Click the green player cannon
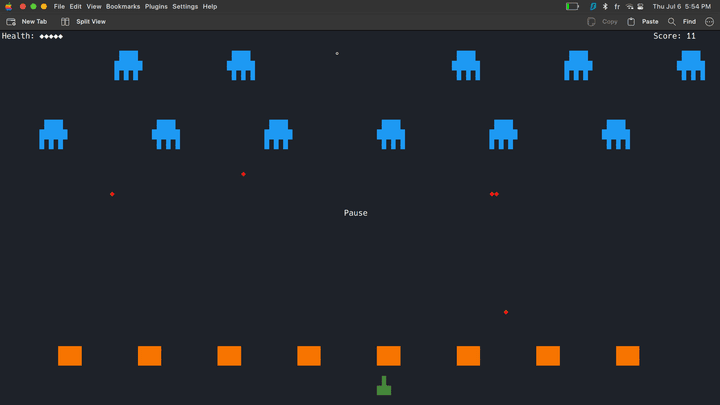 [x=384, y=386]
